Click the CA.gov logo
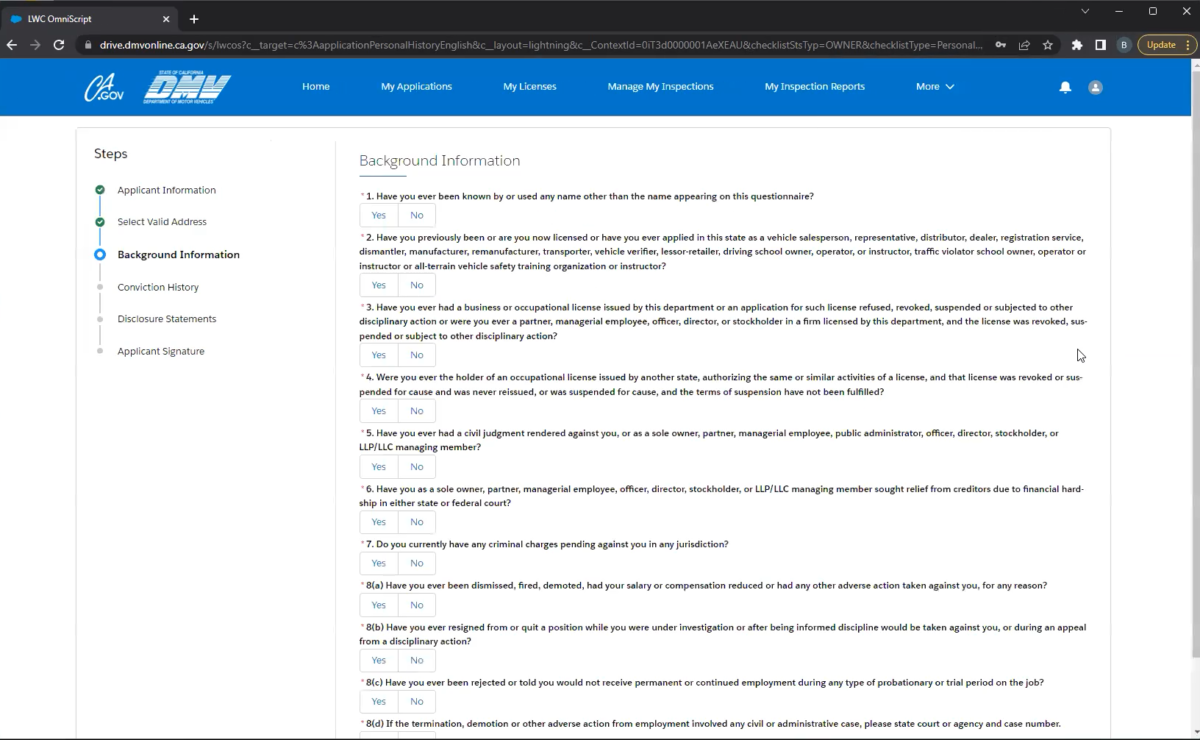The image size is (1200, 740). (x=104, y=88)
